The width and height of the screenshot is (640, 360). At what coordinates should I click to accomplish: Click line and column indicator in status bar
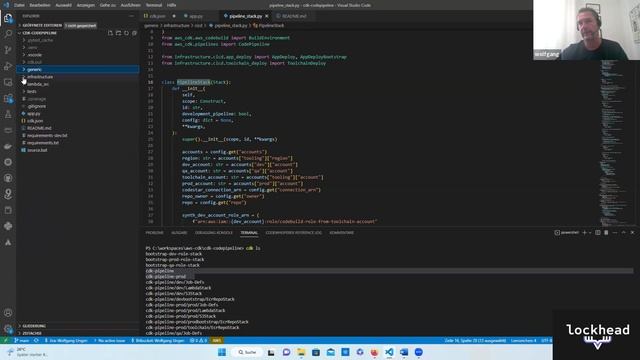click(475, 340)
